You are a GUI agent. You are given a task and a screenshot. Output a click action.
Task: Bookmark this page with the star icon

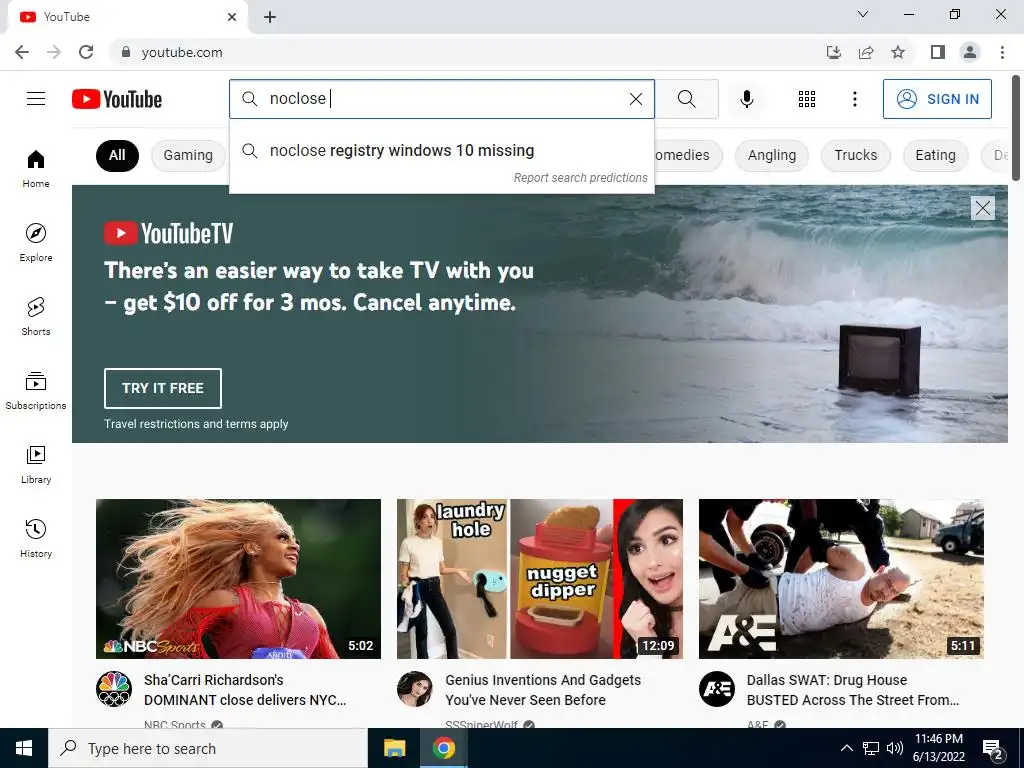coord(898,52)
